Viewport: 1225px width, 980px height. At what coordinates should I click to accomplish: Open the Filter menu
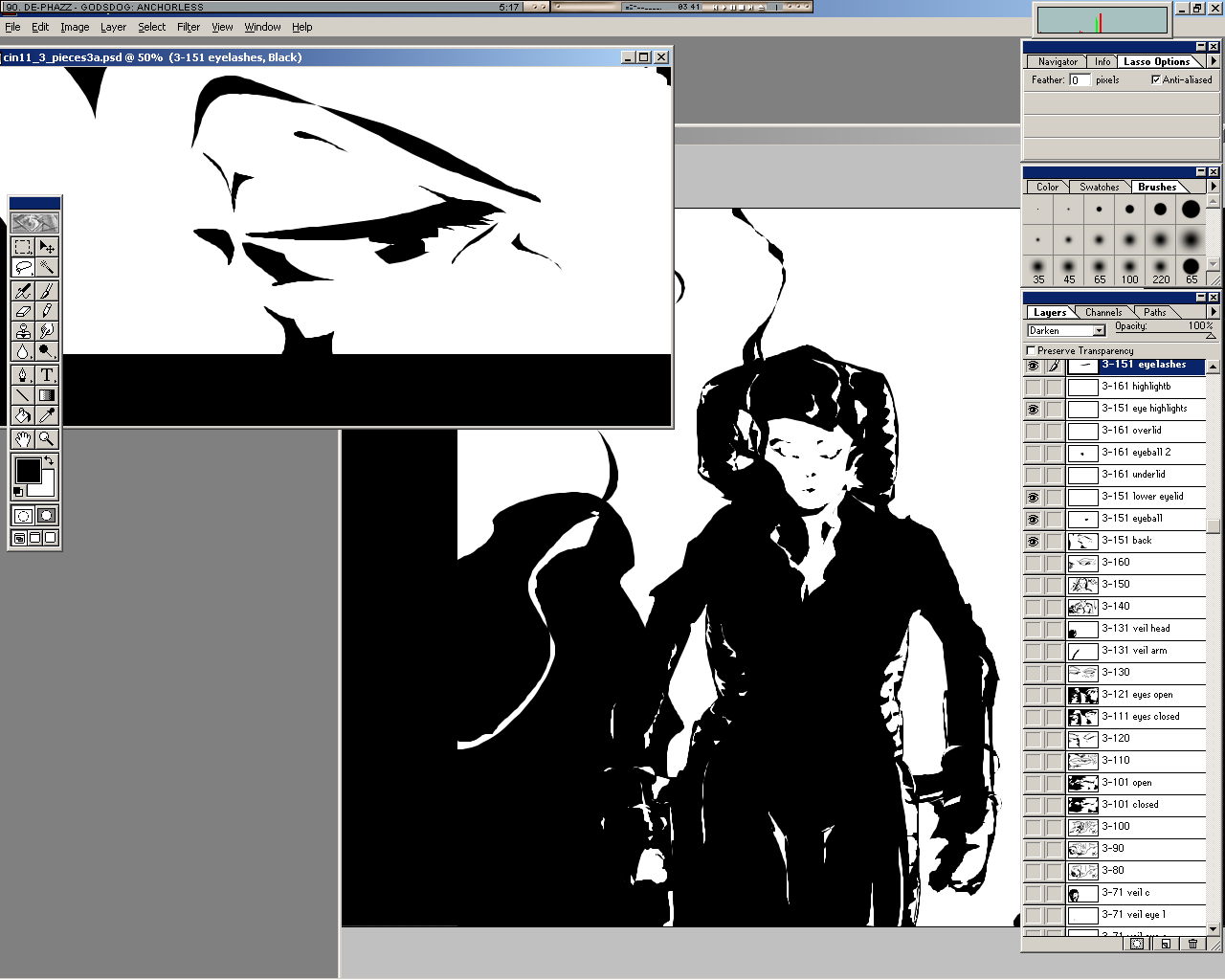click(x=189, y=27)
